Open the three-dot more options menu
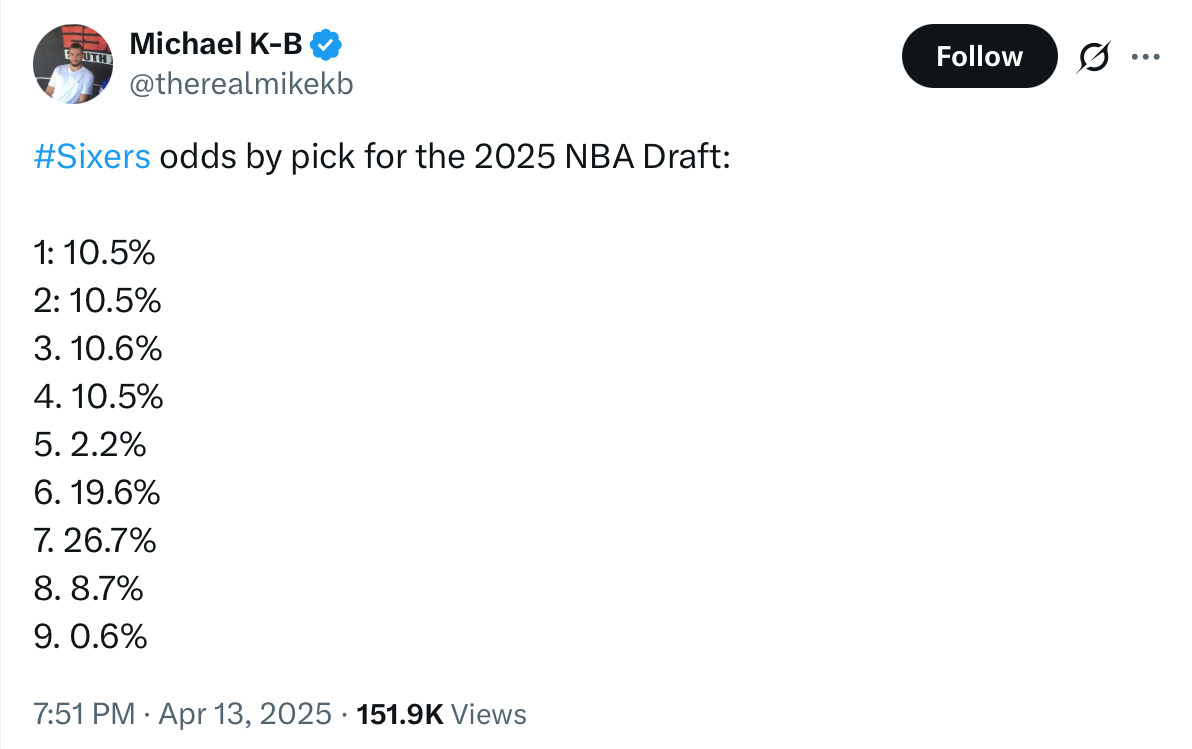Screen dimensions: 1192x749 coord(1146,56)
